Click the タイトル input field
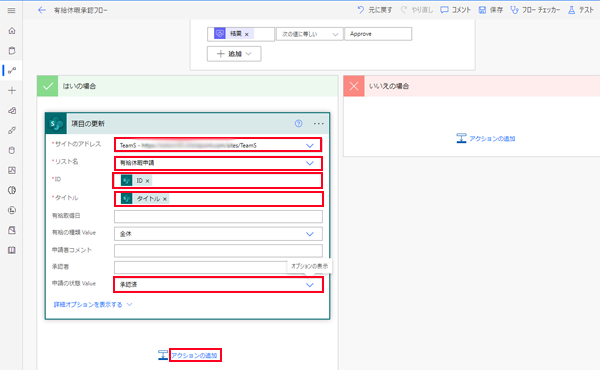This screenshot has height=370, width=600. click(218, 199)
